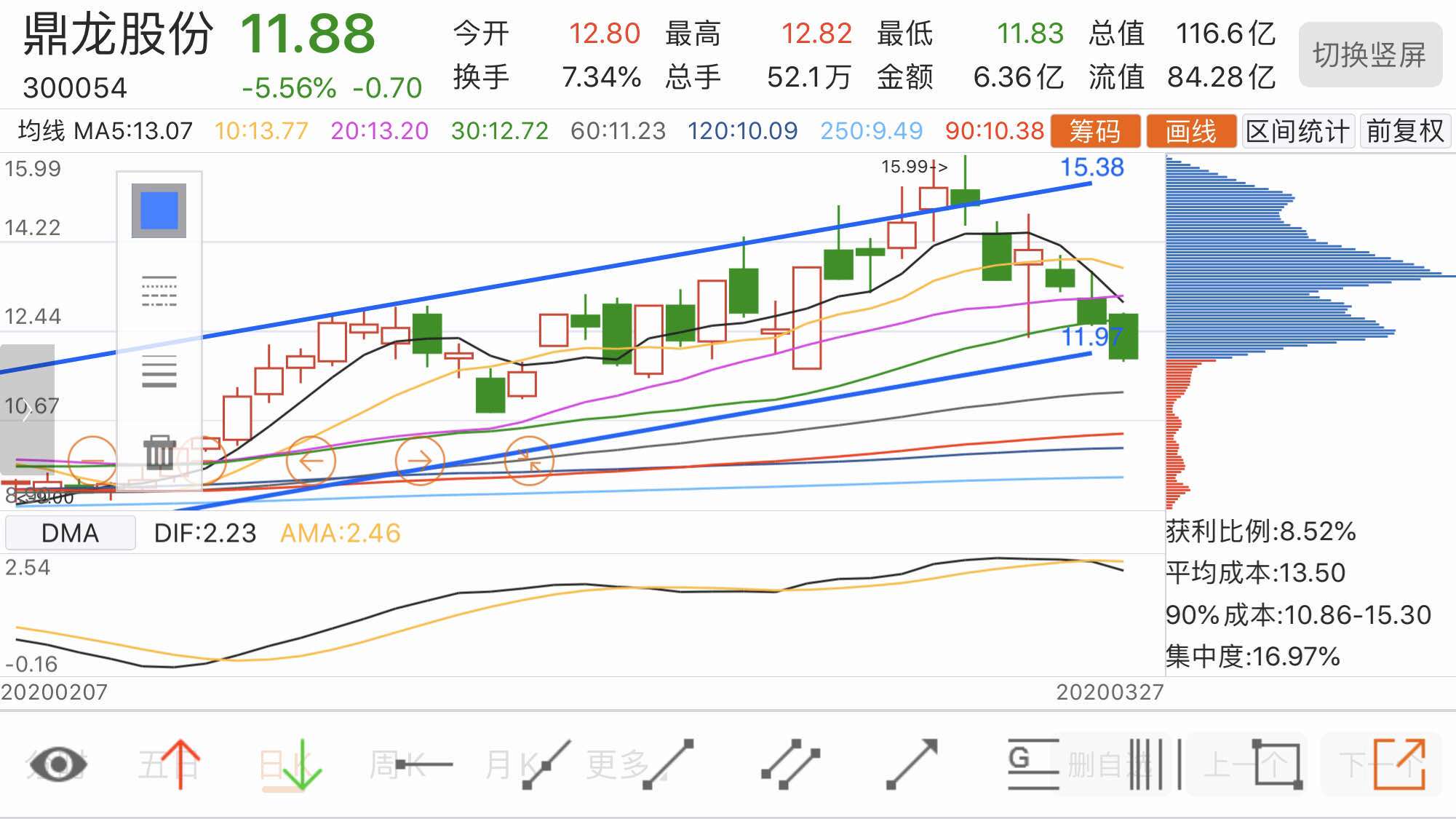Tap the start date 20200207
Viewport: 1456px width, 819px height.
point(55,692)
